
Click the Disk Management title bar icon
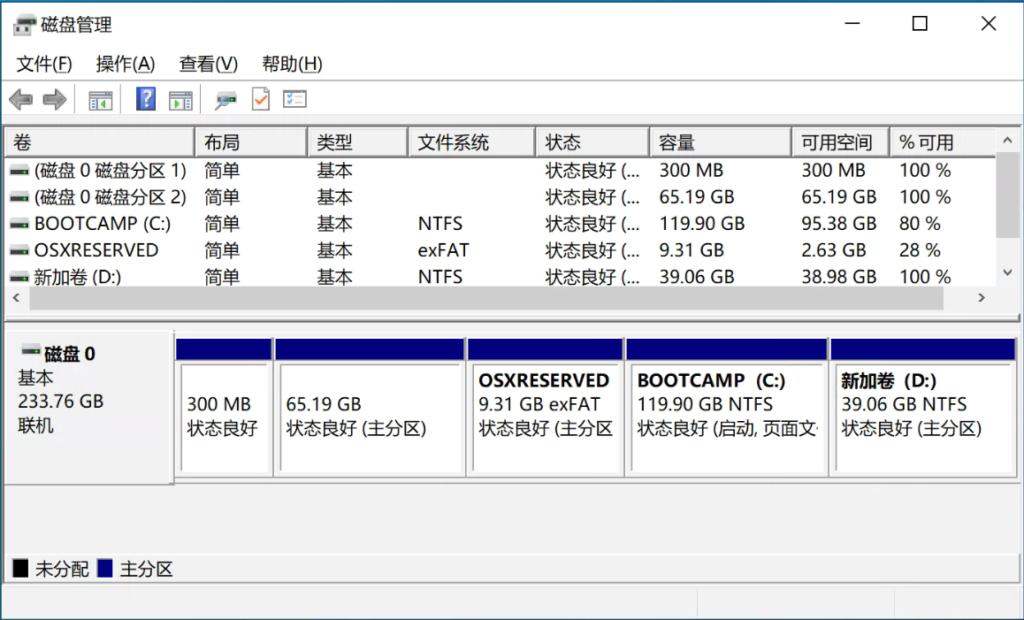(x=22, y=23)
